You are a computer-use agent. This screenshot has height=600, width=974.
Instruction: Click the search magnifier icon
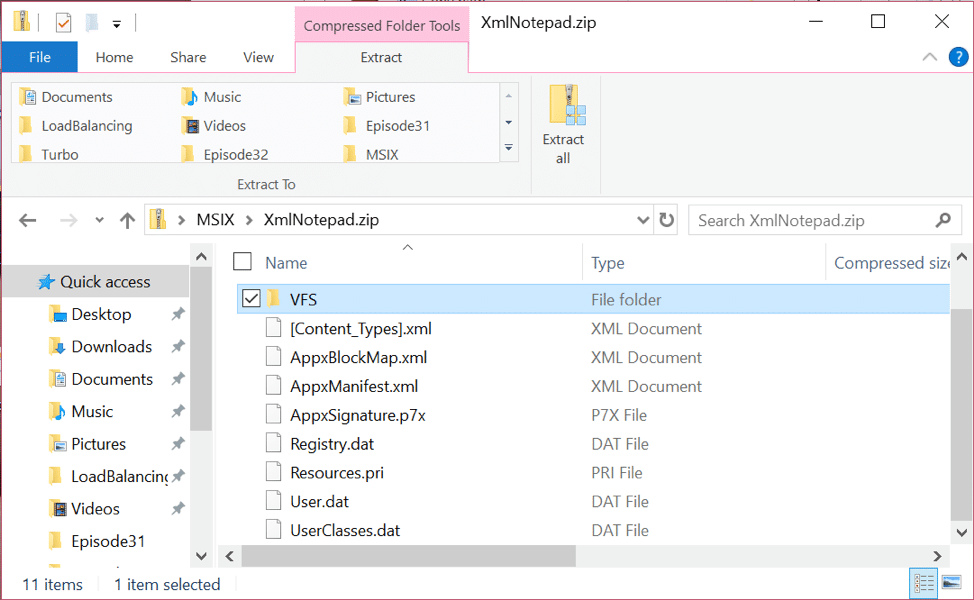tap(943, 220)
